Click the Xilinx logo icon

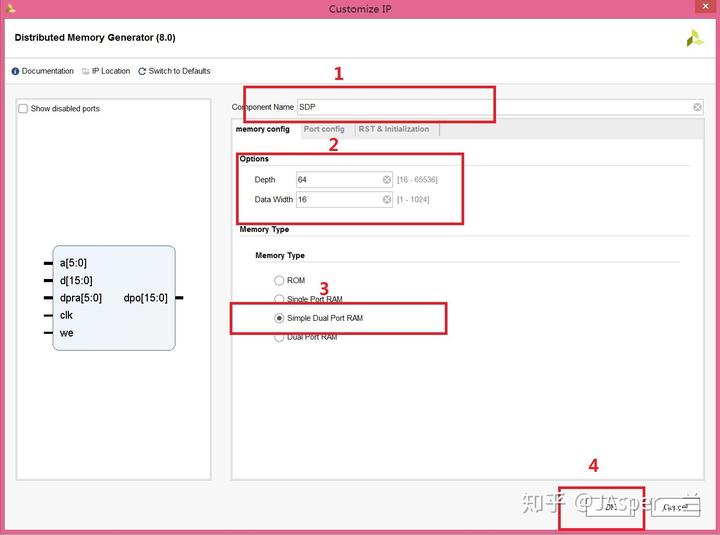click(x=695, y=38)
